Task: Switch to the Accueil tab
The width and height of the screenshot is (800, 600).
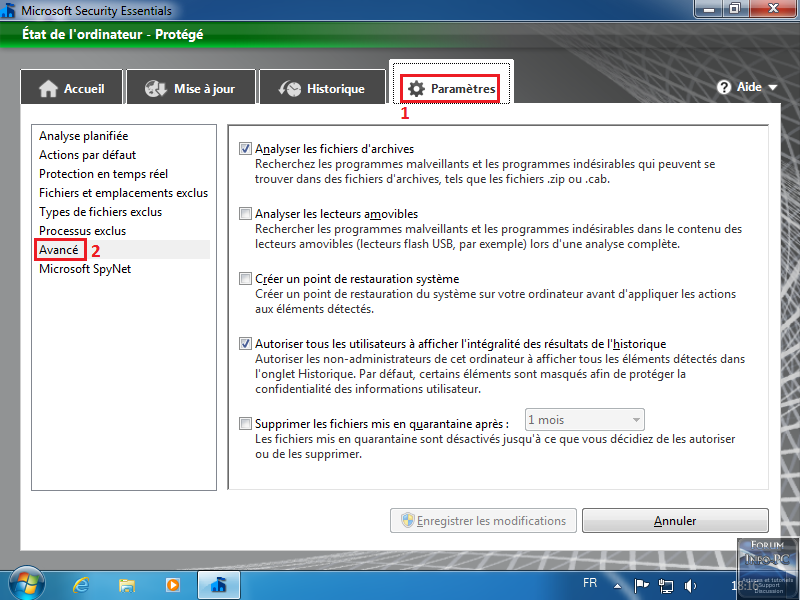Action: 71,87
